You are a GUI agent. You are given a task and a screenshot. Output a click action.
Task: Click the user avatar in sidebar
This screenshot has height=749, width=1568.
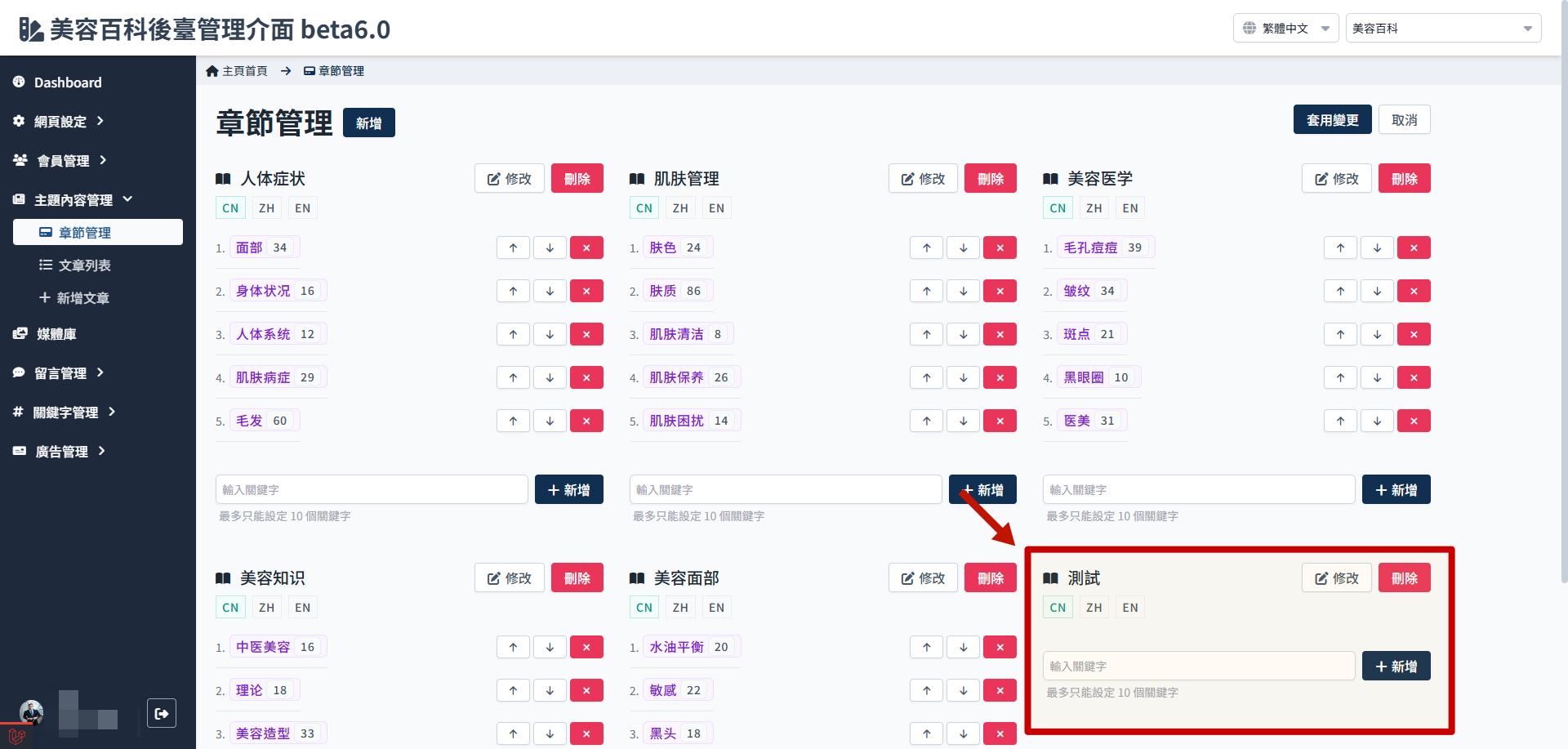[32, 712]
